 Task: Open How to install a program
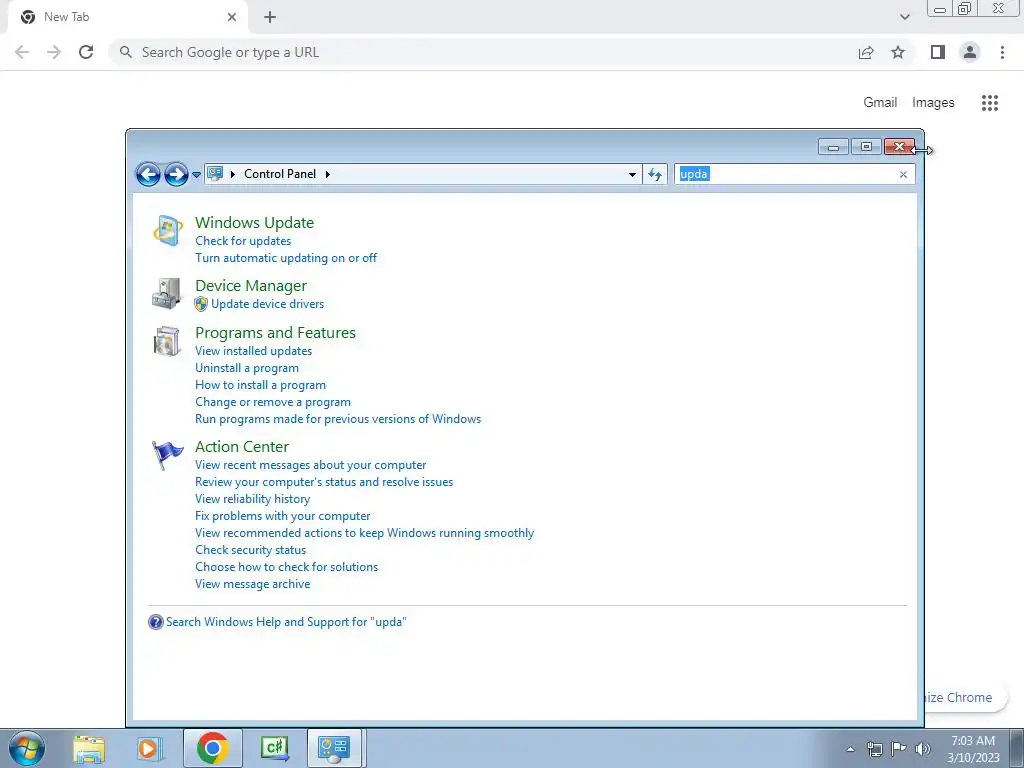click(261, 385)
